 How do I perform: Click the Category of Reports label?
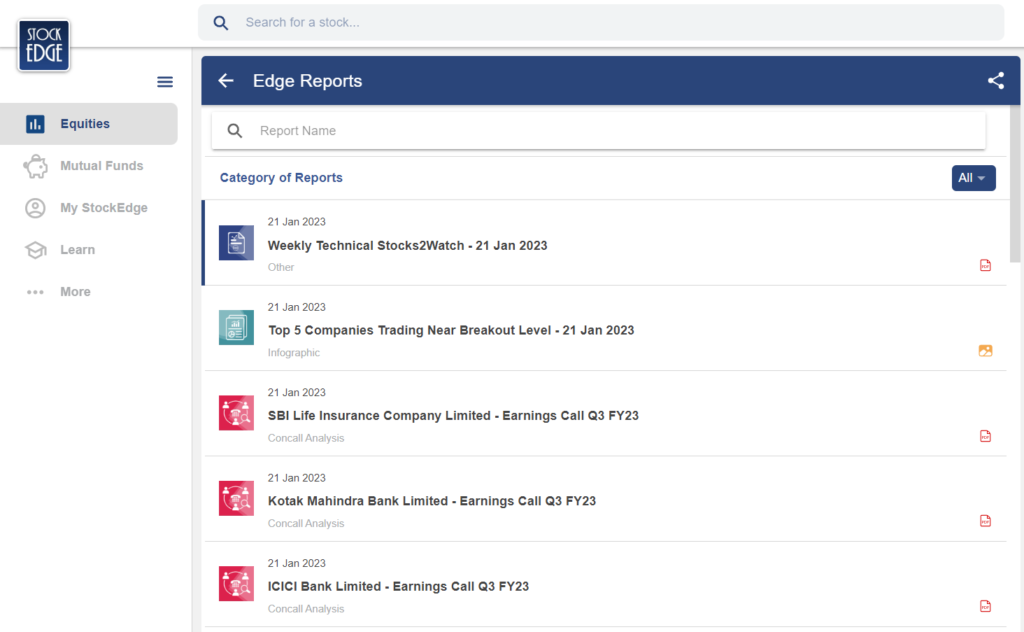281,178
